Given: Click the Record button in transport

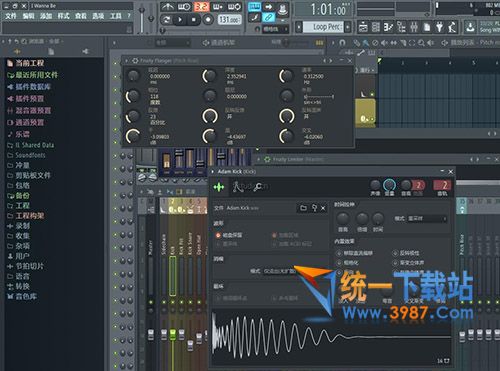Looking at the screenshot, I should (208, 20).
